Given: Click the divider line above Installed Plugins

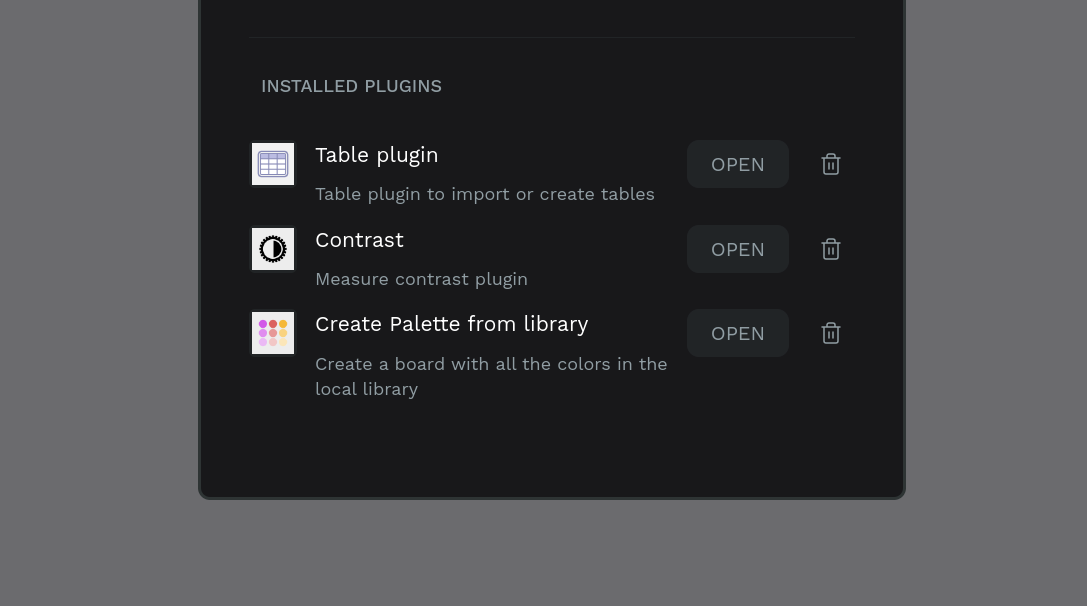Looking at the screenshot, I should click(x=551, y=37).
